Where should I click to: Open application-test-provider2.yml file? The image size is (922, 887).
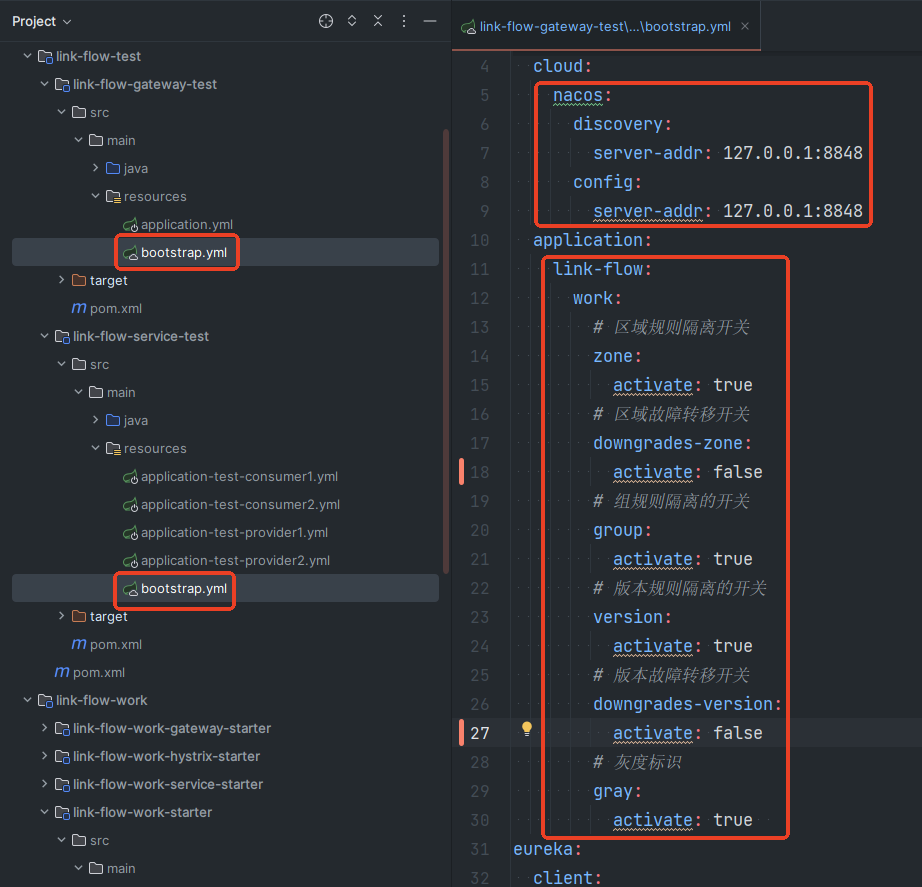tap(235, 560)
